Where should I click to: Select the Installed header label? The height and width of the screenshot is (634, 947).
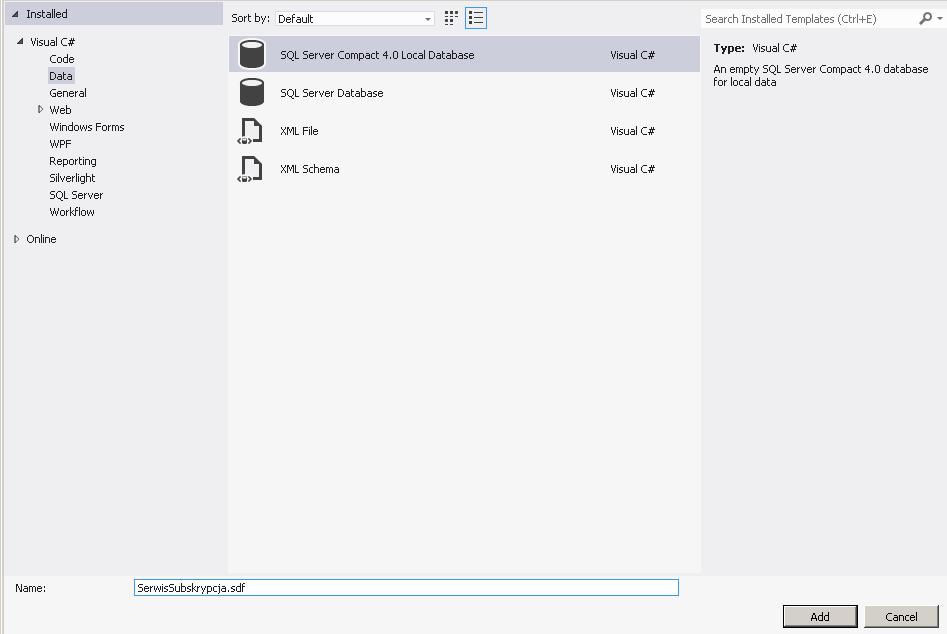pos(47,14)
